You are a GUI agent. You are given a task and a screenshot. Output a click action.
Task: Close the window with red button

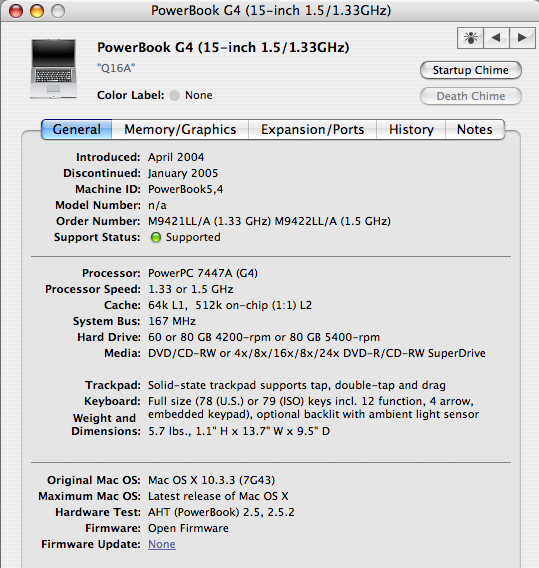click(16, 11)
